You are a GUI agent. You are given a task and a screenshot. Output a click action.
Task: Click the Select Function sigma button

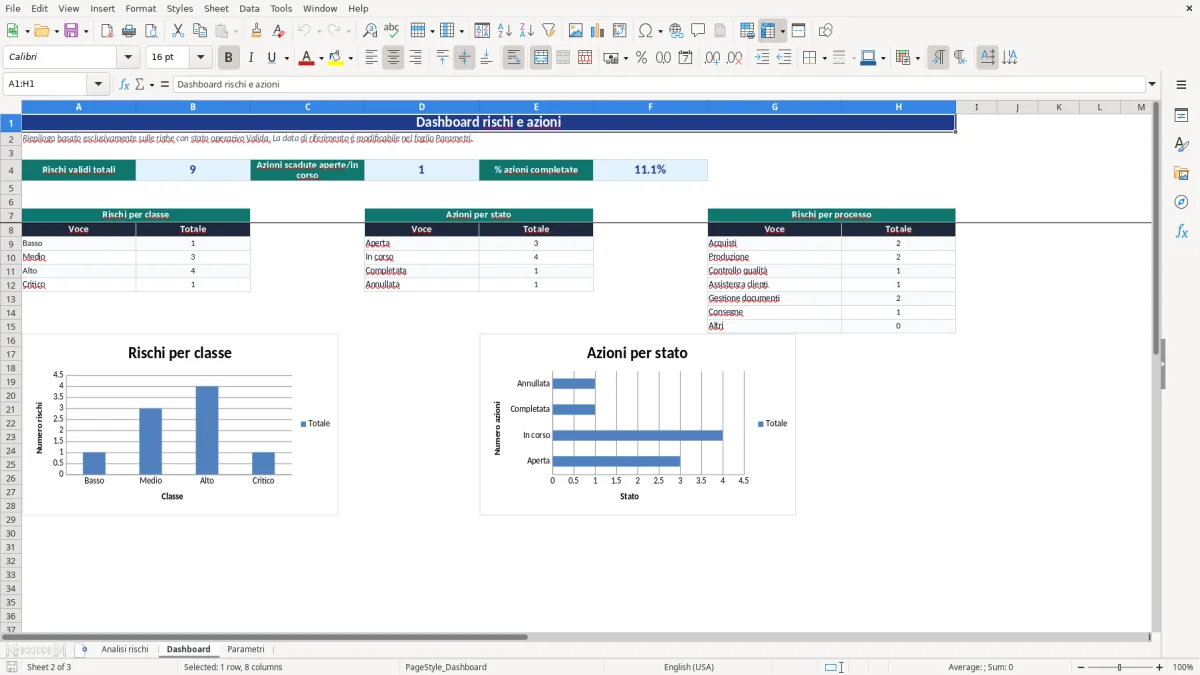(140, 85)
